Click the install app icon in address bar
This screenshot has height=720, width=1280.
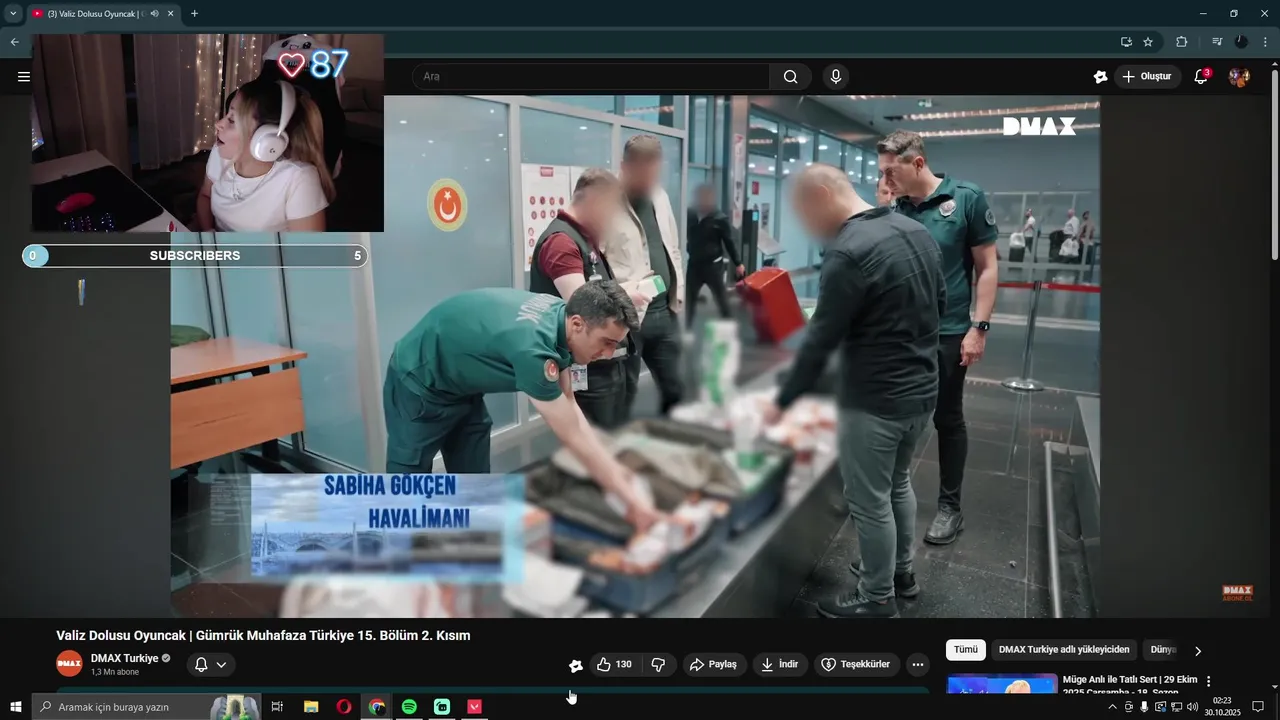[1126, 41]
